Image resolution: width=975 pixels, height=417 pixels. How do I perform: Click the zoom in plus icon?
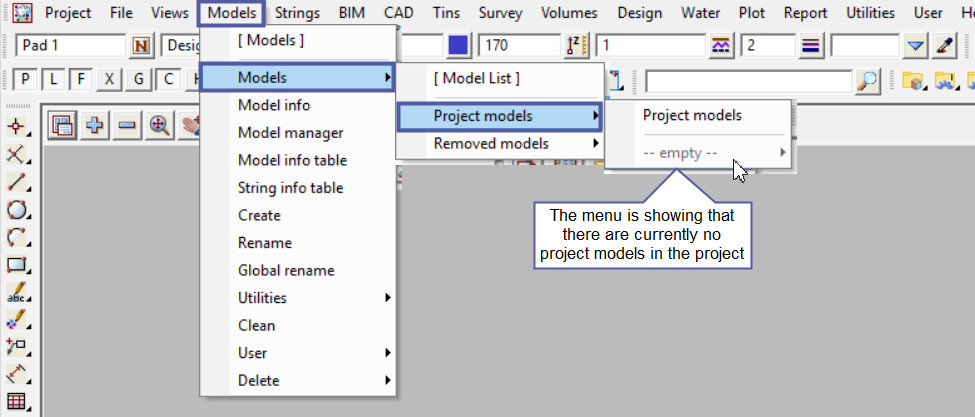click(96, 125)
